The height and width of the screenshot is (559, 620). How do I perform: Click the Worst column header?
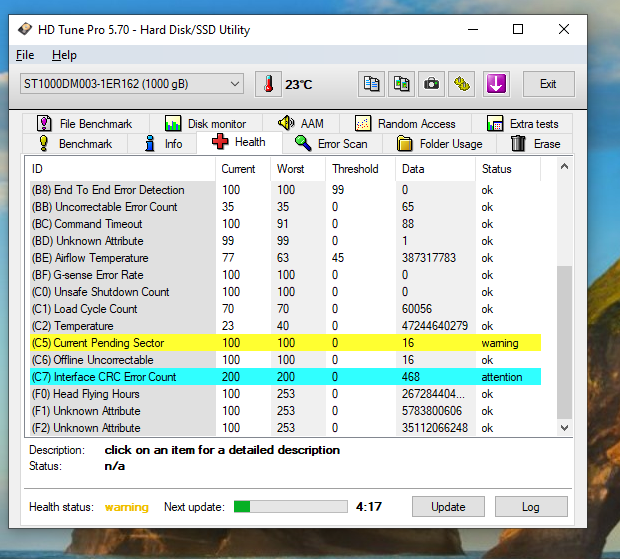point(298,169)
